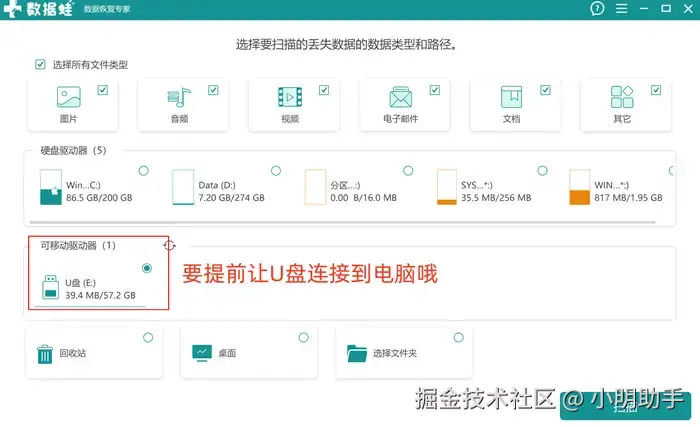Click the 回收站 label text
The height and width of the screenshot is (427, 700).
(x=73, y=353)
